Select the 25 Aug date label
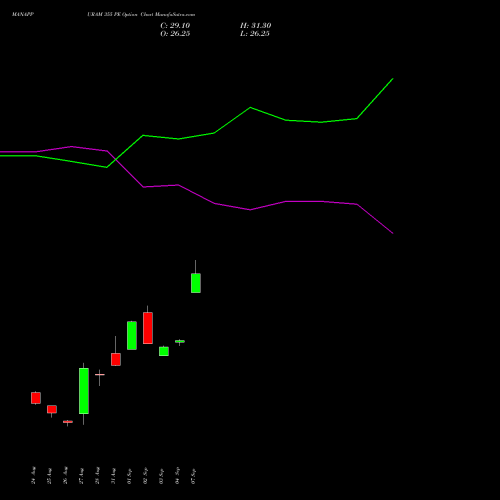The width and height of the screenshot is (500, 500). pyautogui.click(x=49, y=475)
